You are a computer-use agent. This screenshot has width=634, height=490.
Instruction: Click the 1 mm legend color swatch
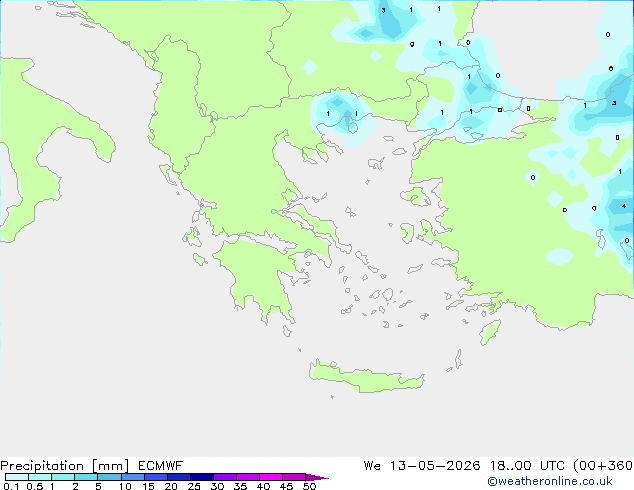click(x=63, y=477)
